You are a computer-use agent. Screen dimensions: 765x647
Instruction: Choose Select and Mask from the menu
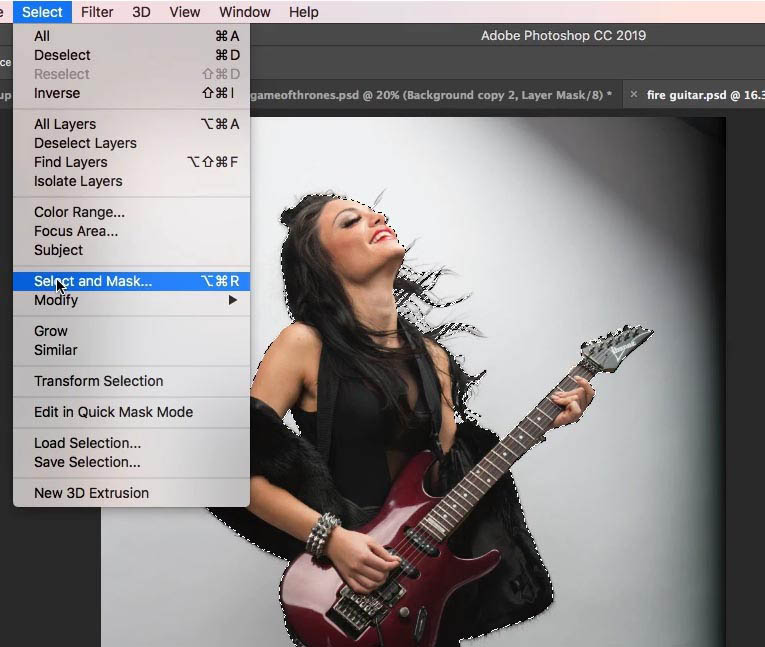131,281
